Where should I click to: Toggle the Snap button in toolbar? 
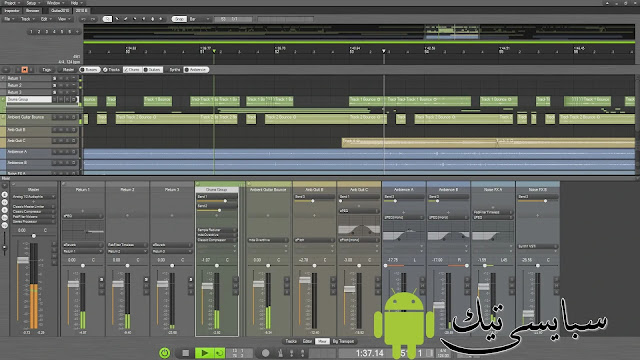(179, 19)
